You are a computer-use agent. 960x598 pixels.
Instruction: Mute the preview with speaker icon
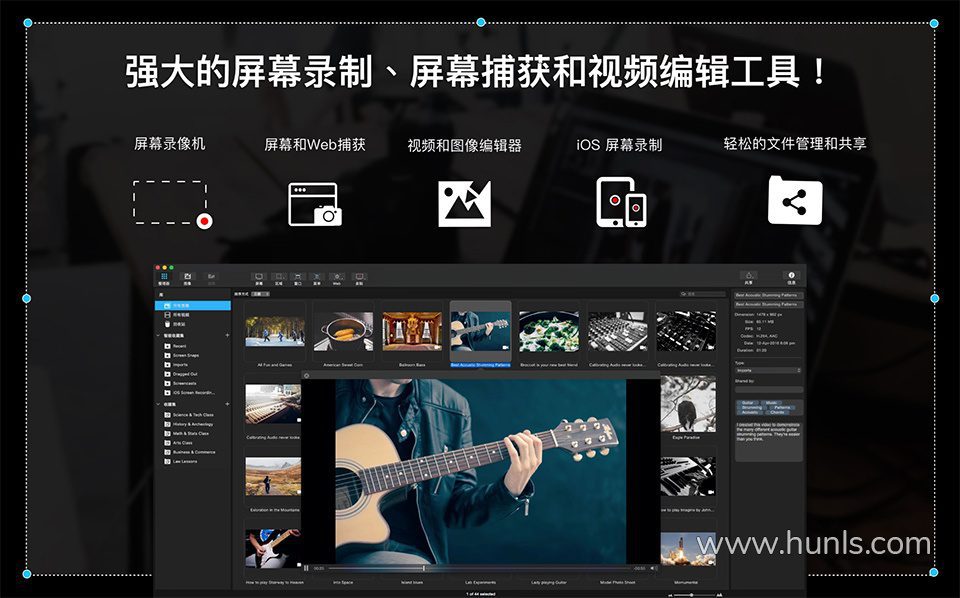[653, 568]
